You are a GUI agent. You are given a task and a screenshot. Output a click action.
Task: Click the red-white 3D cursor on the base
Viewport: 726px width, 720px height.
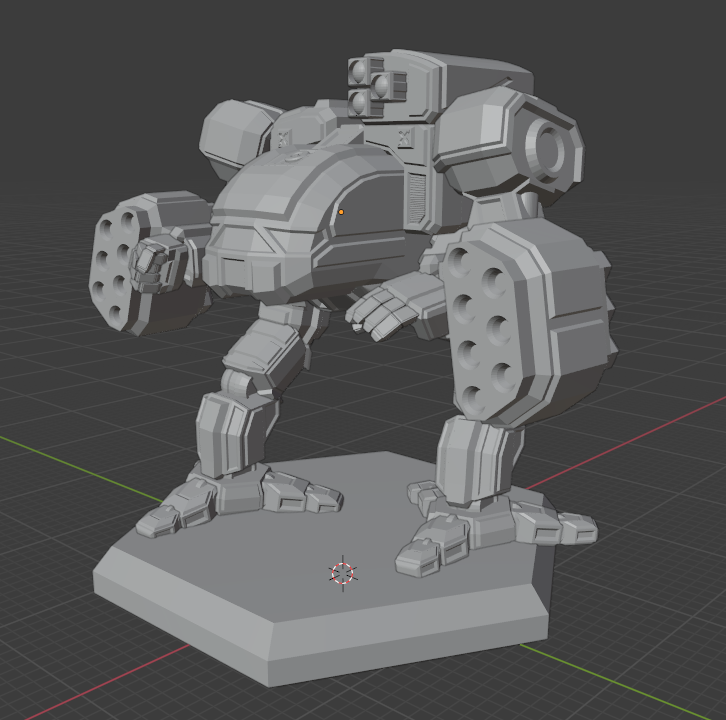(x=343, y=573)
